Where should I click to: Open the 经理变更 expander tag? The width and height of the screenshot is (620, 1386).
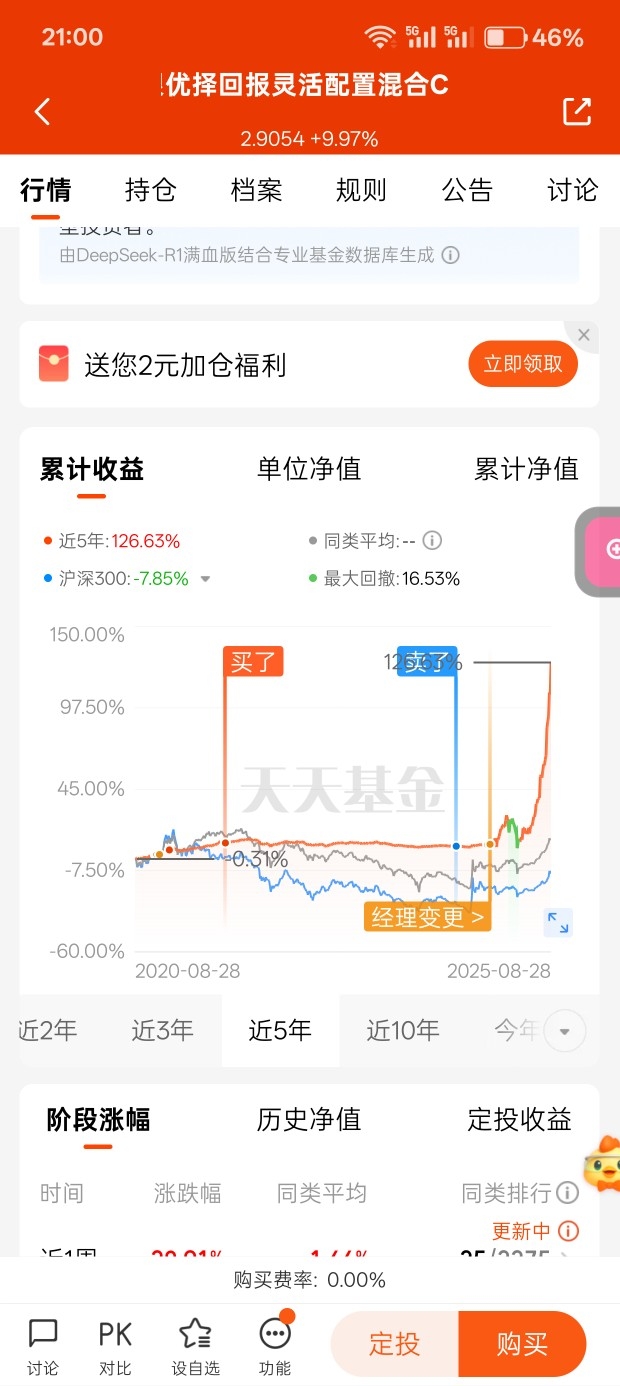427,917
